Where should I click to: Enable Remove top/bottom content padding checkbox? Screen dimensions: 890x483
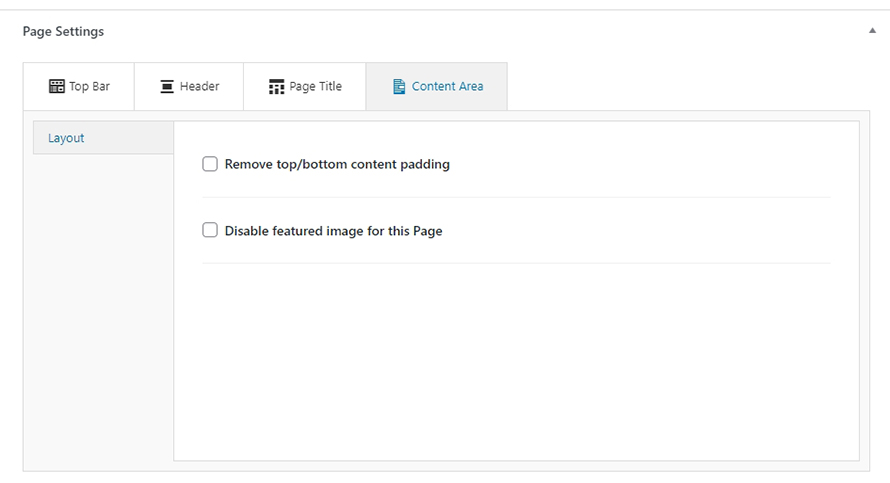[x=210, y=164]
